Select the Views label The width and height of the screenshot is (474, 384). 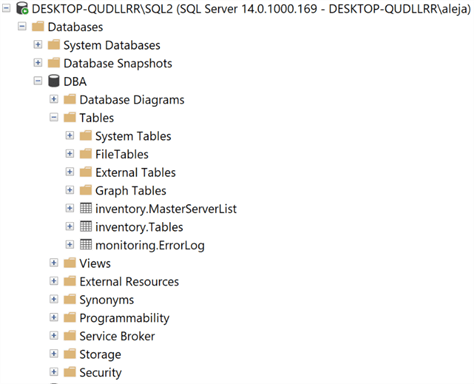[x=95, y=263]
